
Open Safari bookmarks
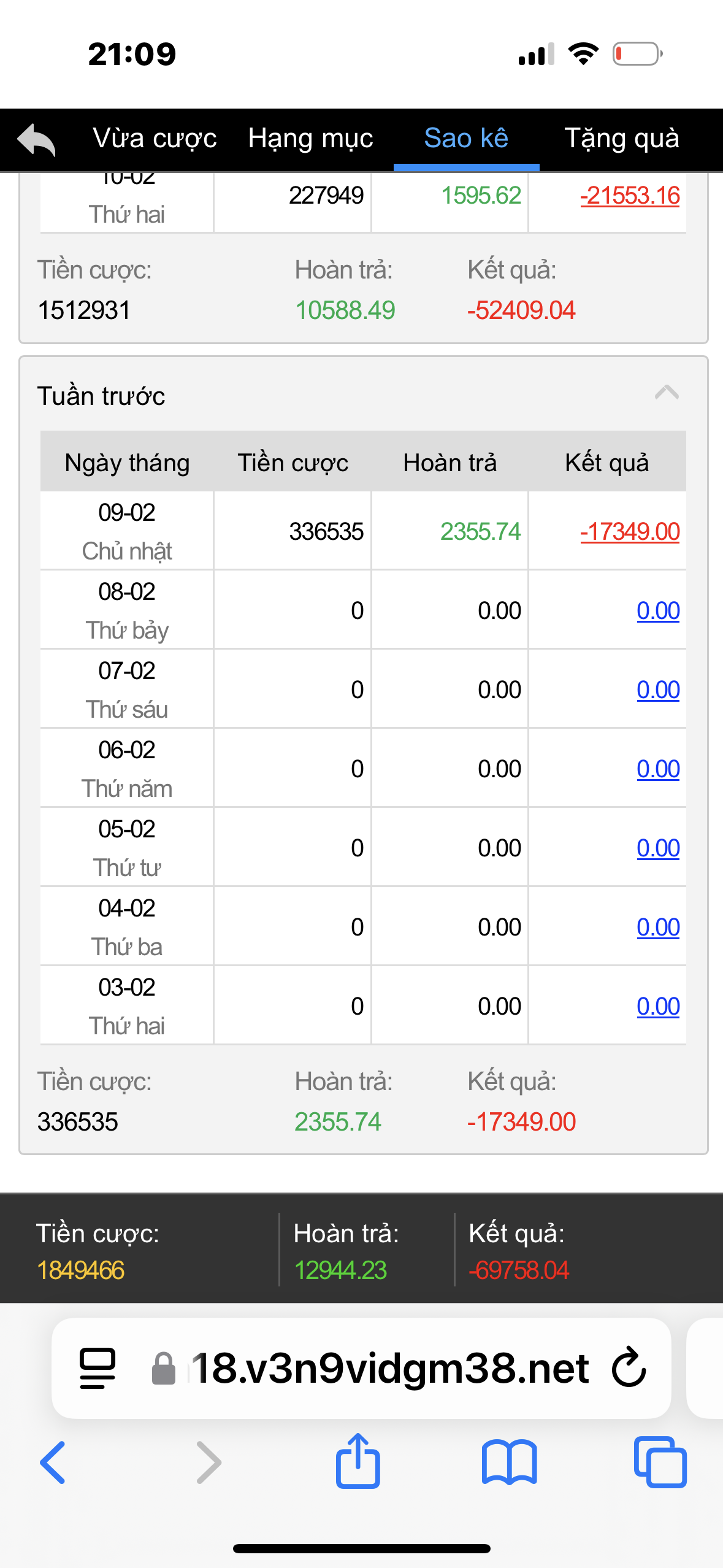tap(509, 1462)
